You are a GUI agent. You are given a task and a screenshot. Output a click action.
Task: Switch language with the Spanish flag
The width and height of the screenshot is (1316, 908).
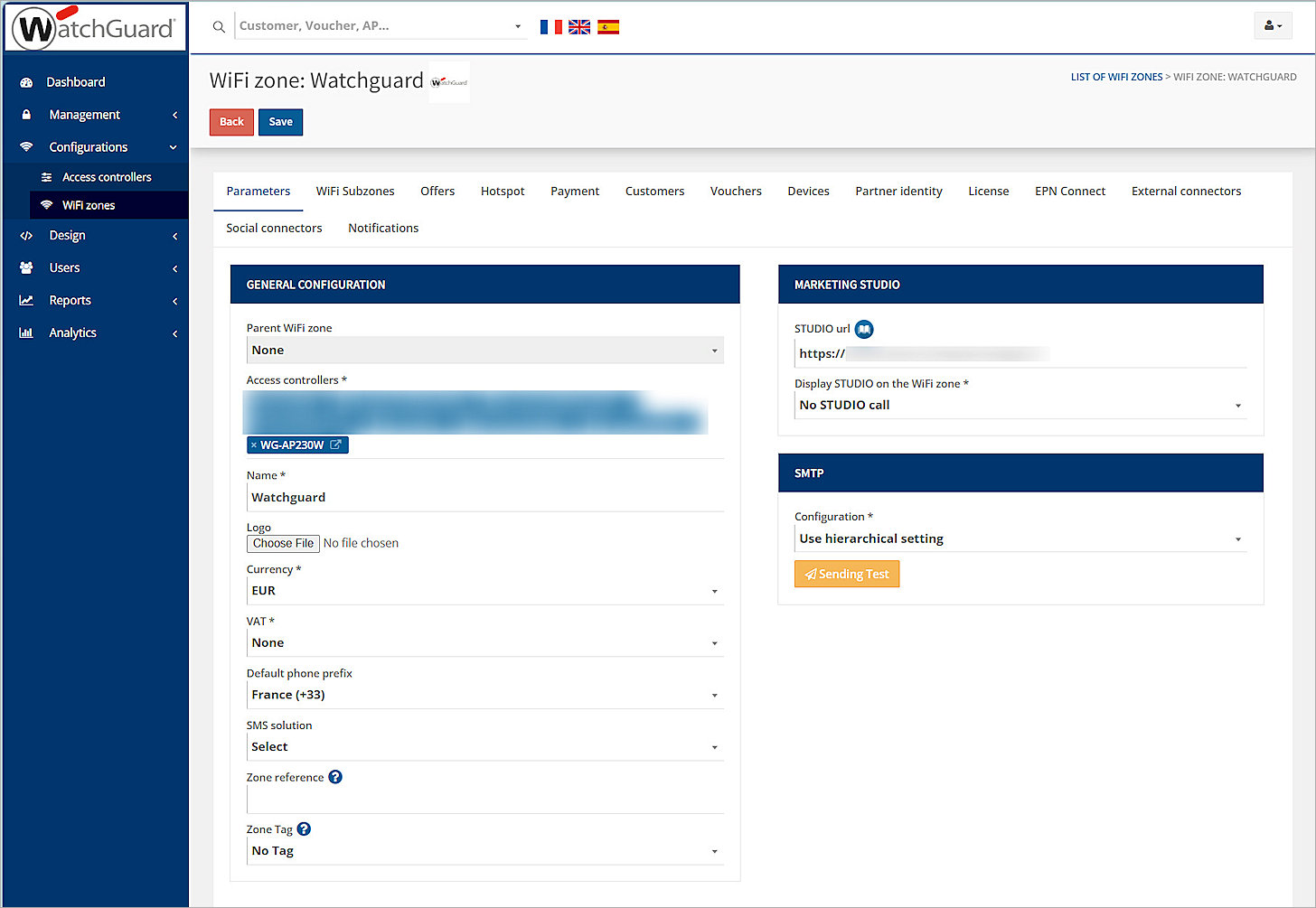pos(608,27)
